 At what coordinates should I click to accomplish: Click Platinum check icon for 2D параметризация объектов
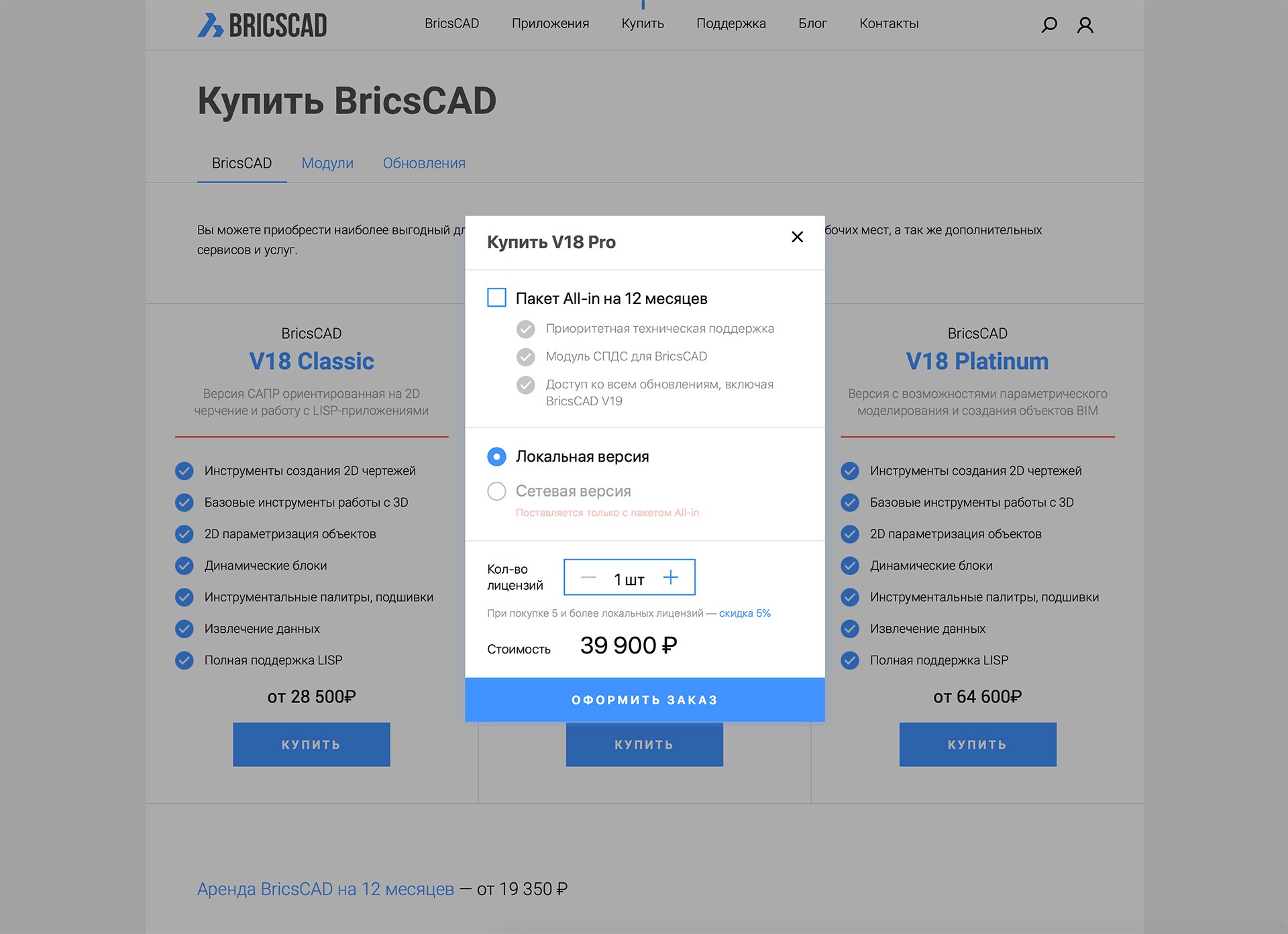point(850,534)
